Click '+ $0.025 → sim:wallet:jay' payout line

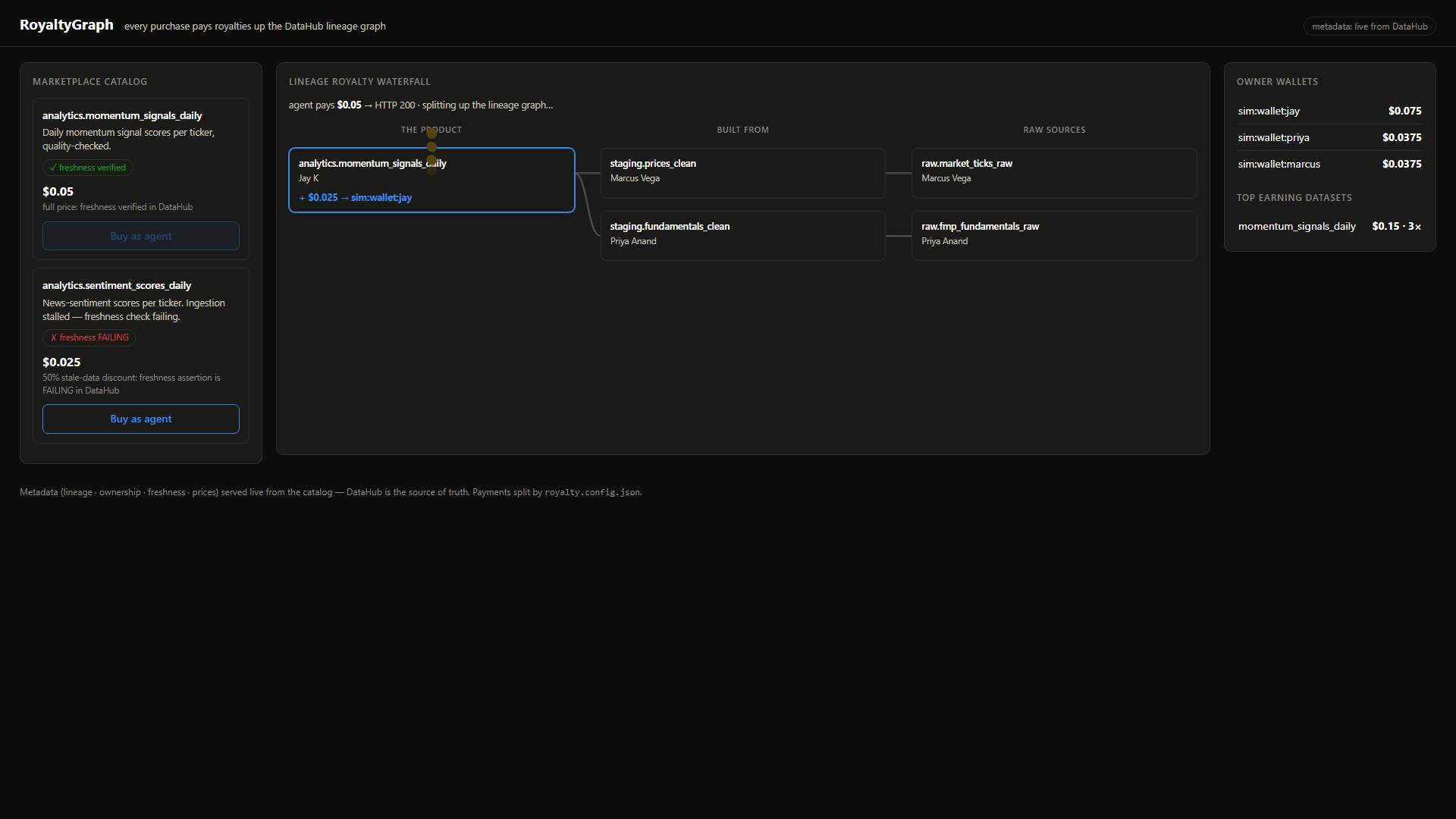click(356, 198)
